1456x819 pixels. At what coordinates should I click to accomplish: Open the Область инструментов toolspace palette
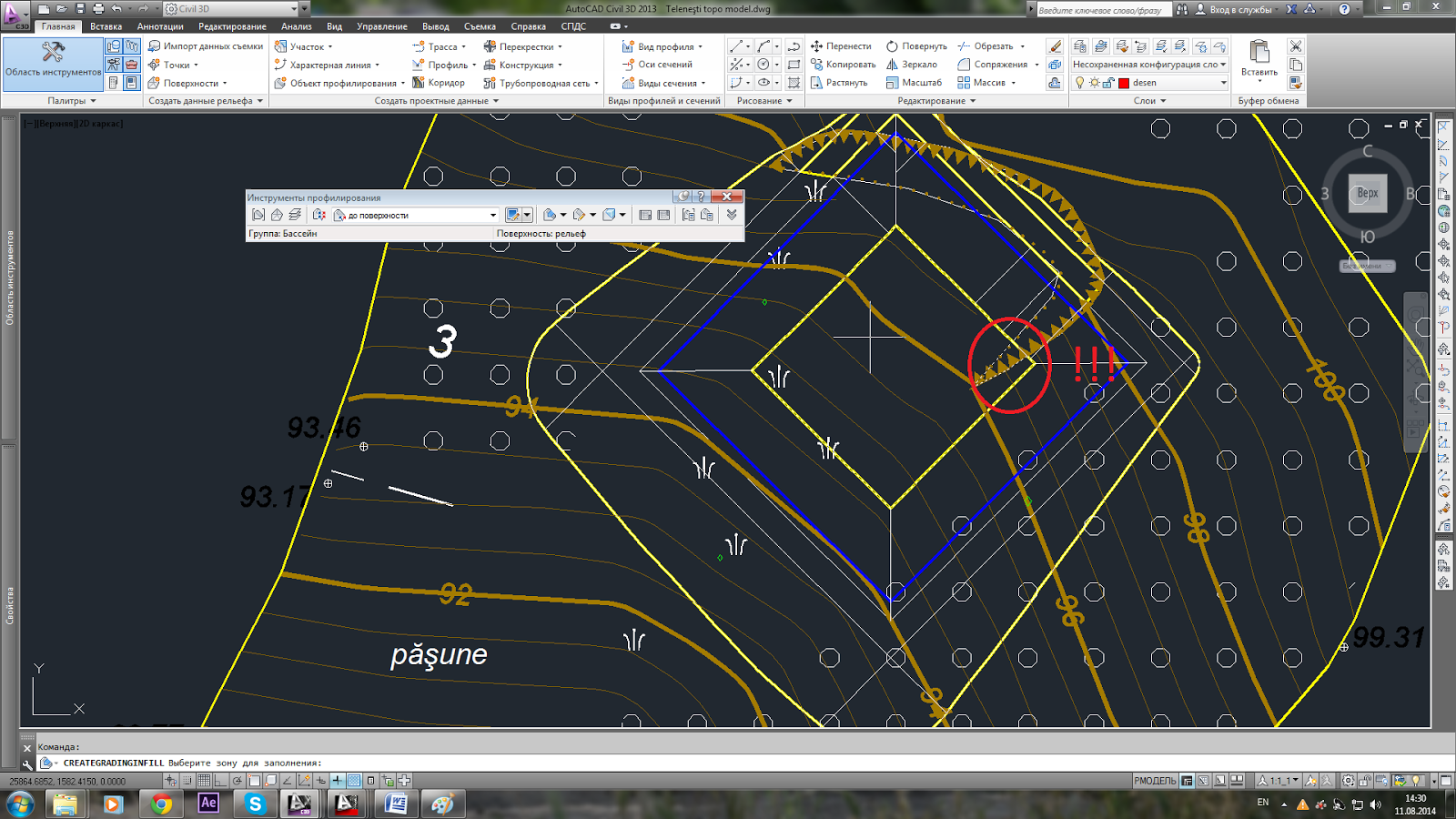tap(53, 64)
